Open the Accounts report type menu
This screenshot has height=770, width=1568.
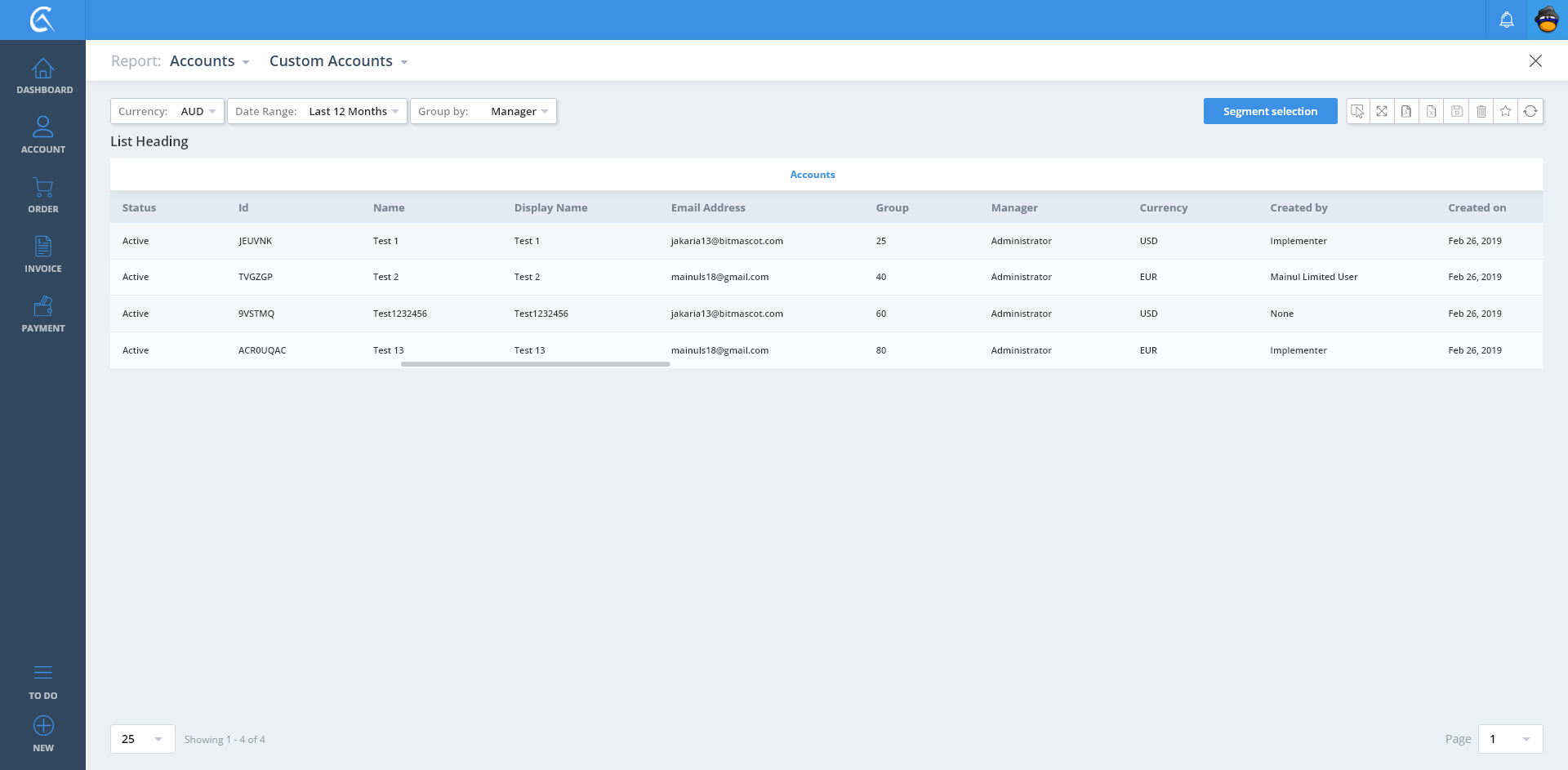[x=209, y=61]
